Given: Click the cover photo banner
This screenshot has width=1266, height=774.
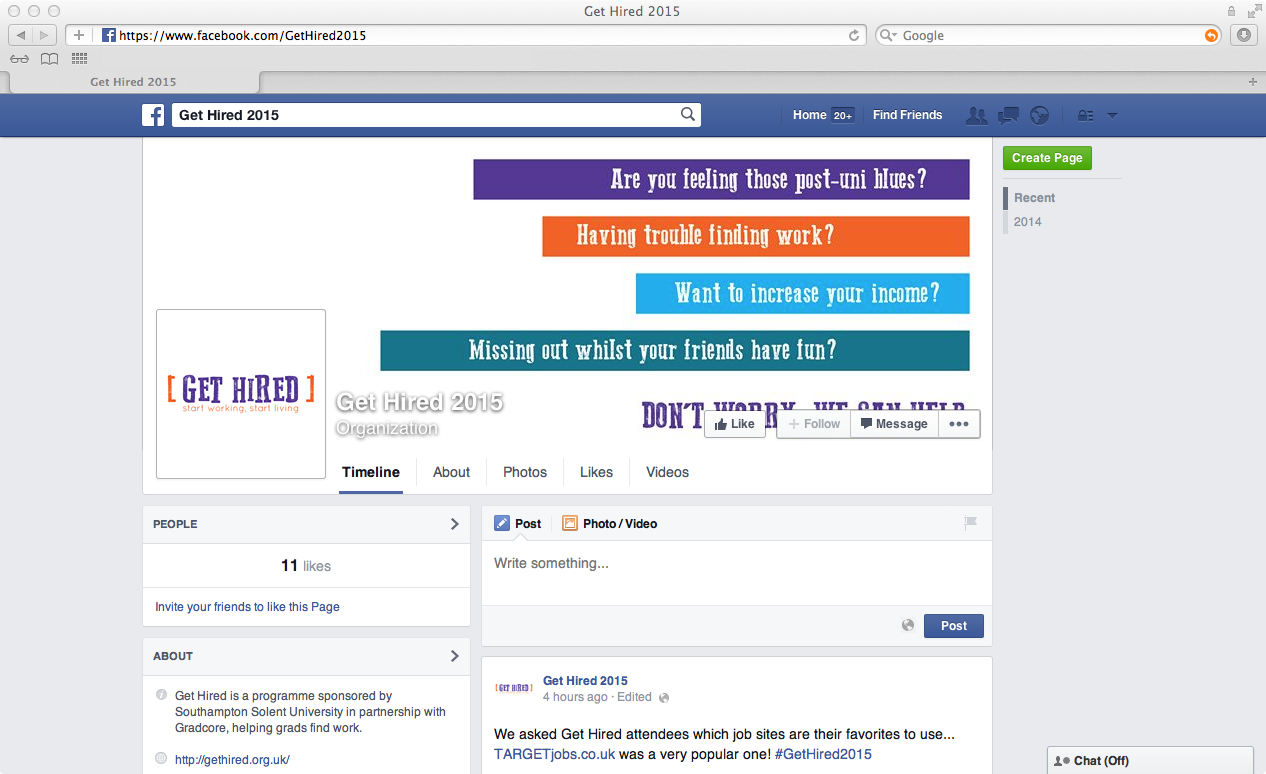Looking at the screenshot, I should (567, 295).
